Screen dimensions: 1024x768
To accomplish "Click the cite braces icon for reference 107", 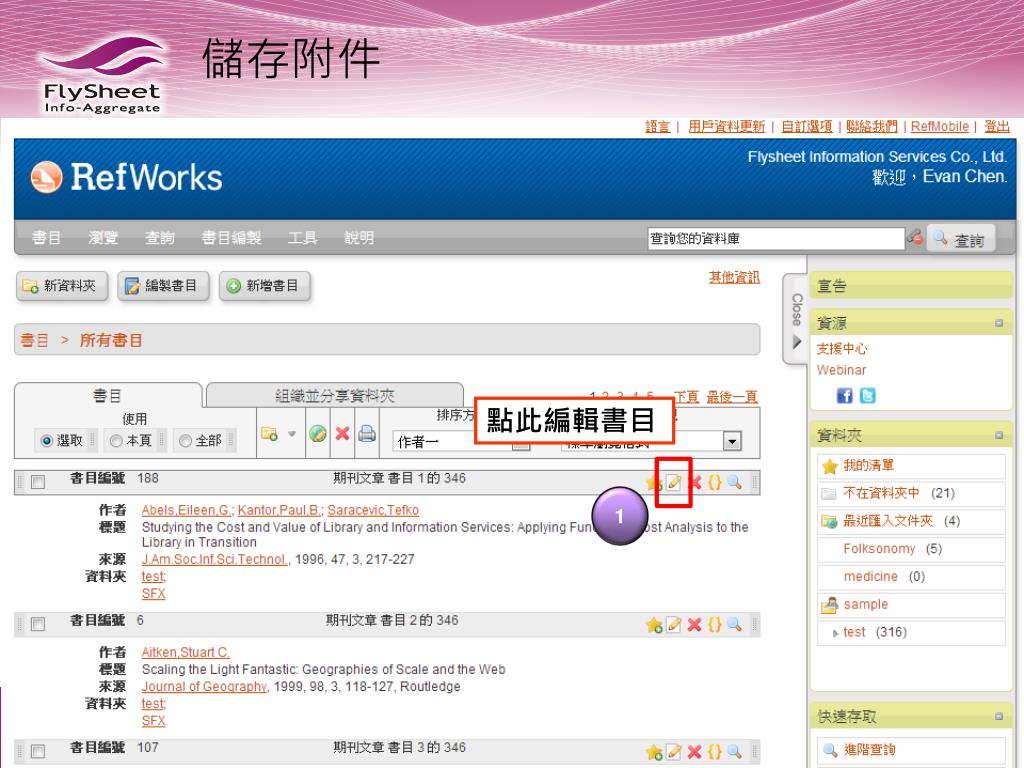I will click(714, 752).
